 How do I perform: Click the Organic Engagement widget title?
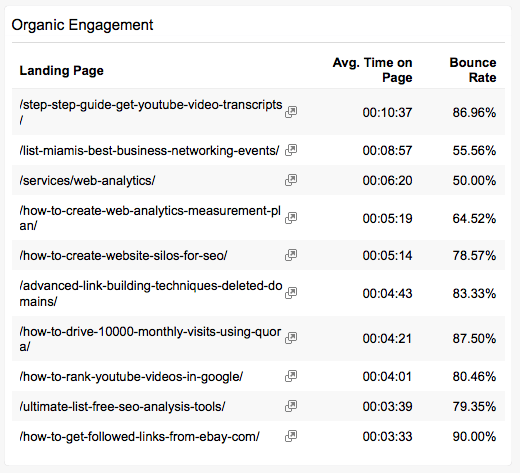tap(82, 25)
